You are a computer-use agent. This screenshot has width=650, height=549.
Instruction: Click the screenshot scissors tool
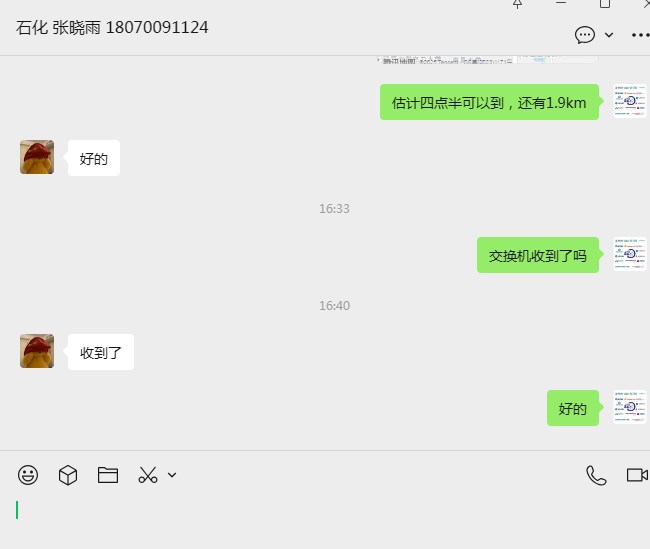click(148, 475)
